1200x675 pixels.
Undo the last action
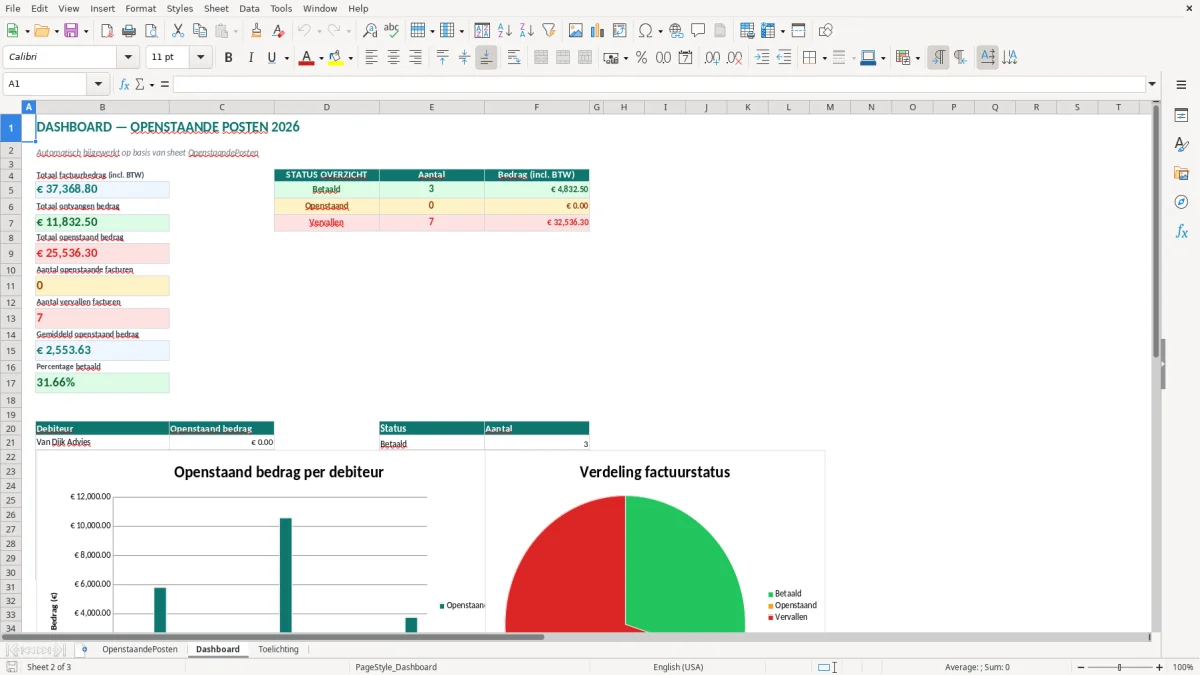pyautogui.click(x=304, y=31)
